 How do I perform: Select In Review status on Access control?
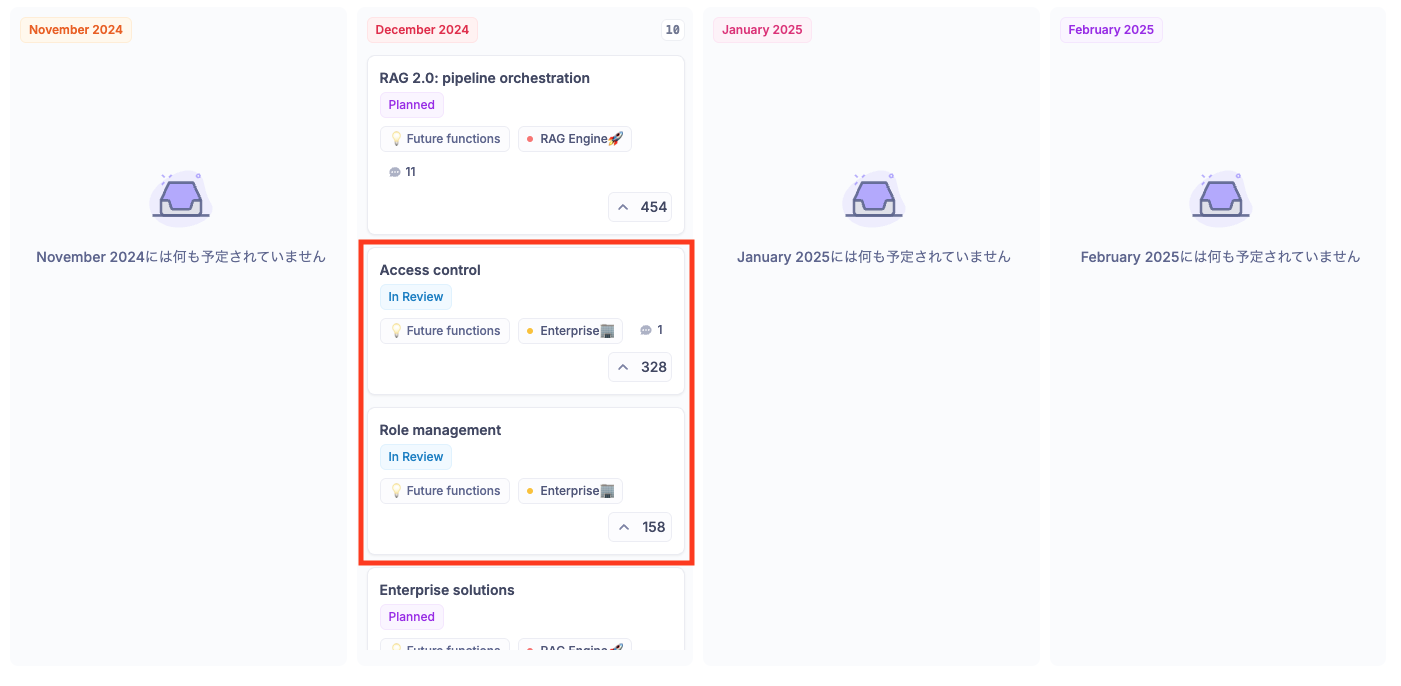point(416,297)
